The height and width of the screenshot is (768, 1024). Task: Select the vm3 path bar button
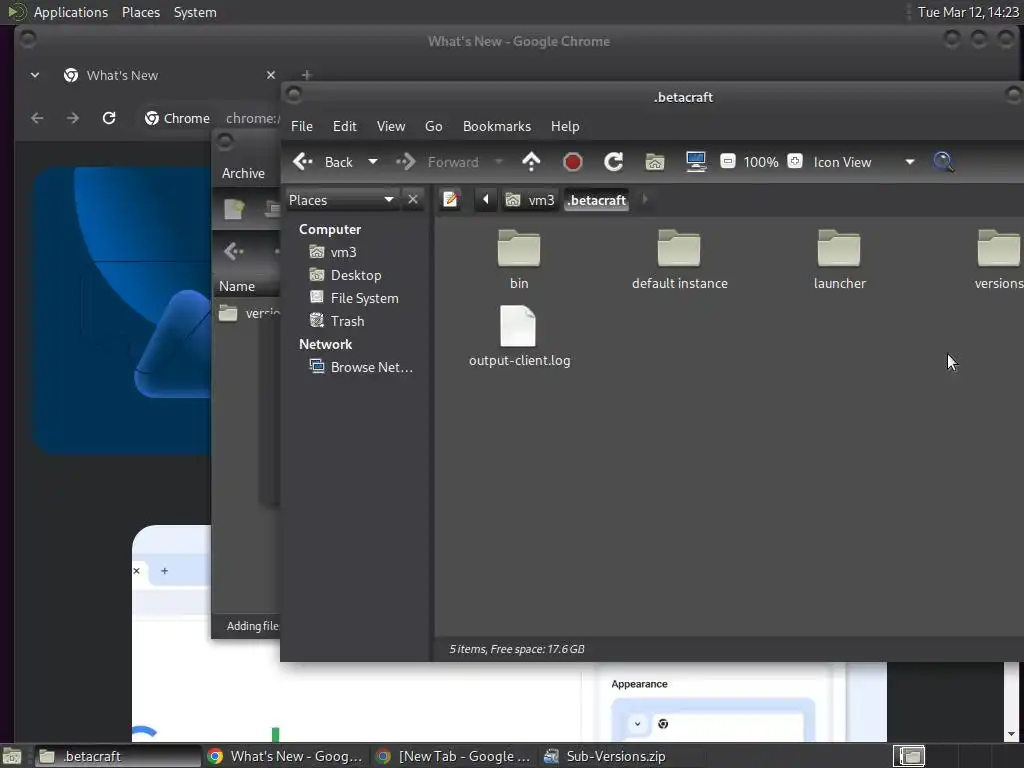click(530, 200)
